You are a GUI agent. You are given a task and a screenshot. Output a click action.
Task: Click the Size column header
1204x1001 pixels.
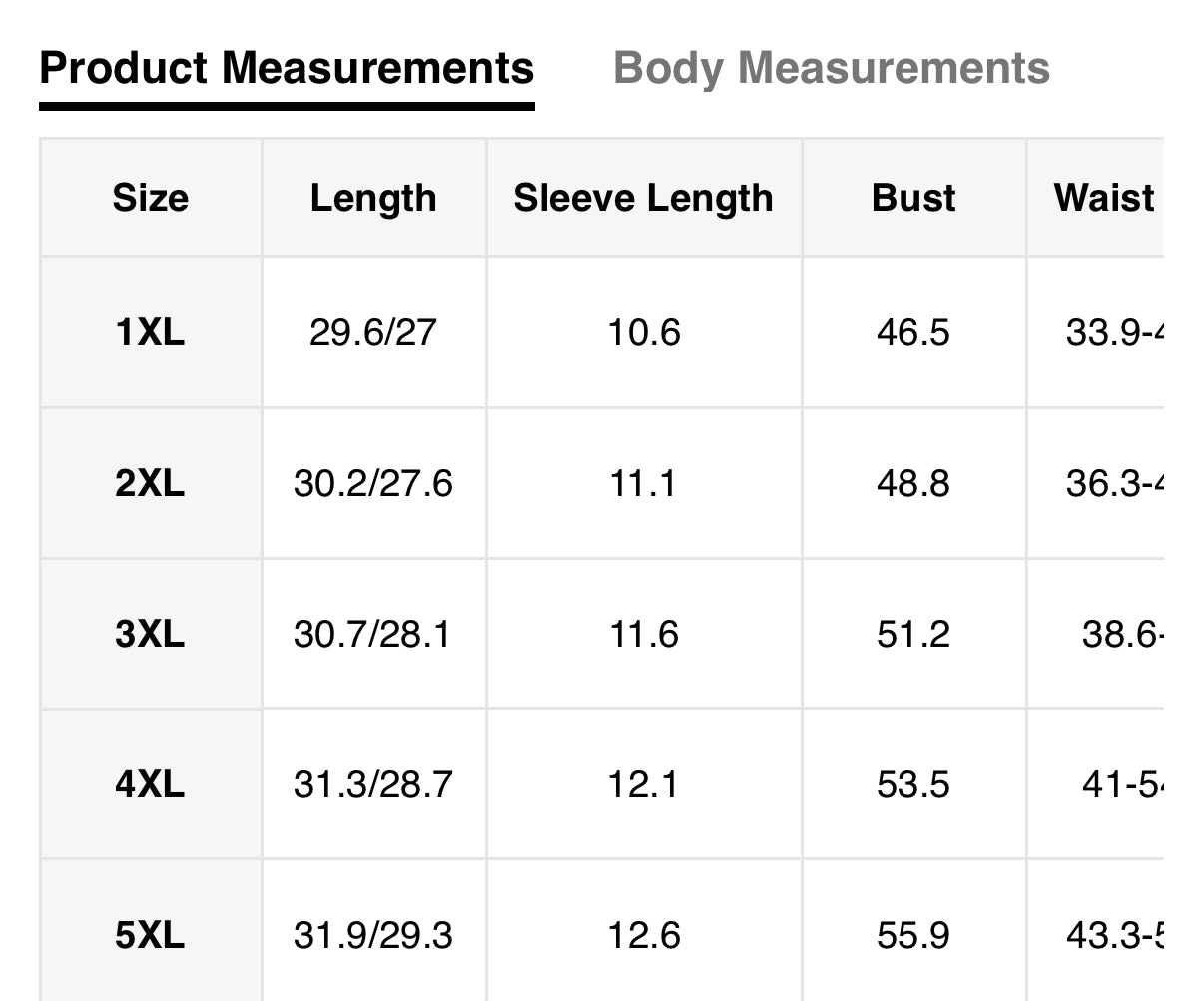[150, 198]
